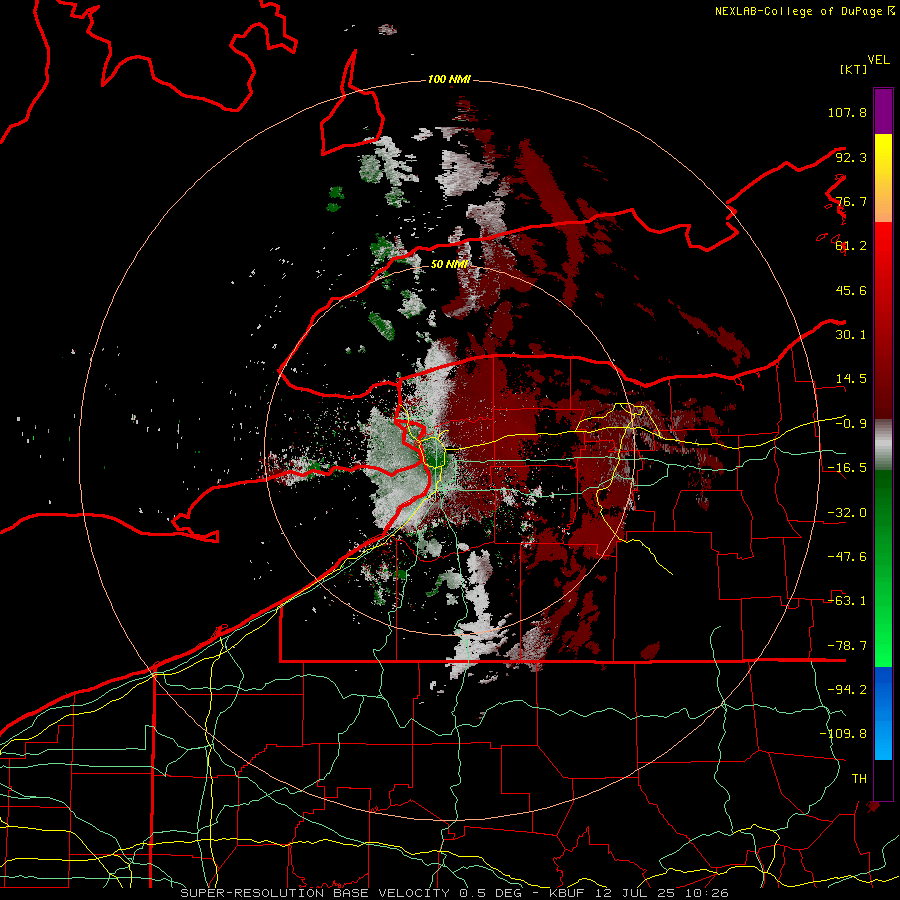This screenshot has height=900, width=900.
Task: Click the -94.2 velocity scale value
Action: point(847,690)
